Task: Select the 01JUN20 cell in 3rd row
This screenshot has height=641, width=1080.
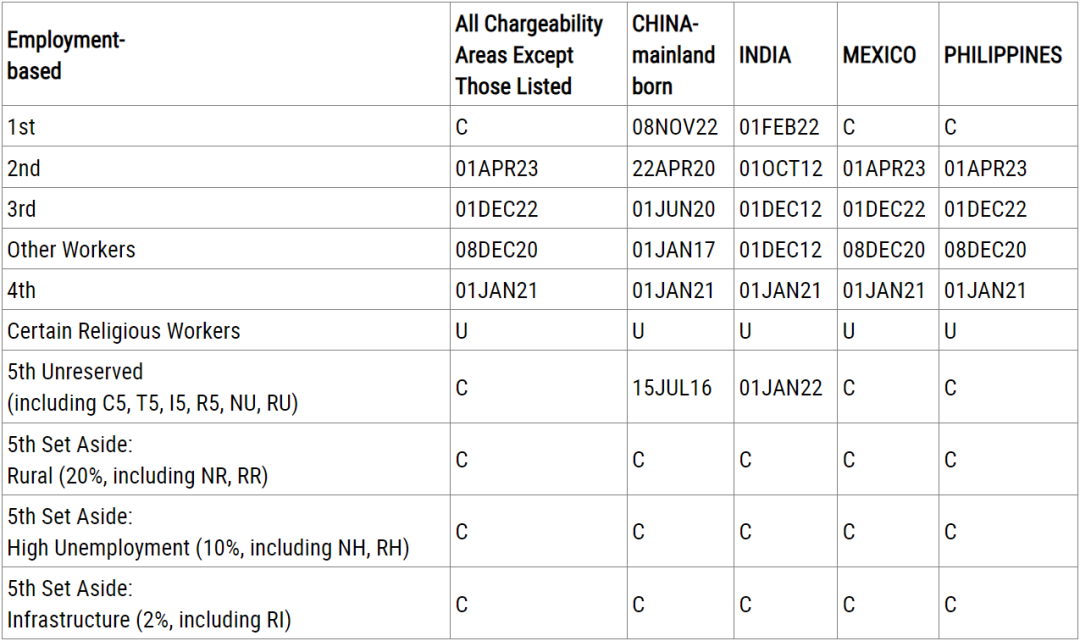Action: [x=673, y=209]
